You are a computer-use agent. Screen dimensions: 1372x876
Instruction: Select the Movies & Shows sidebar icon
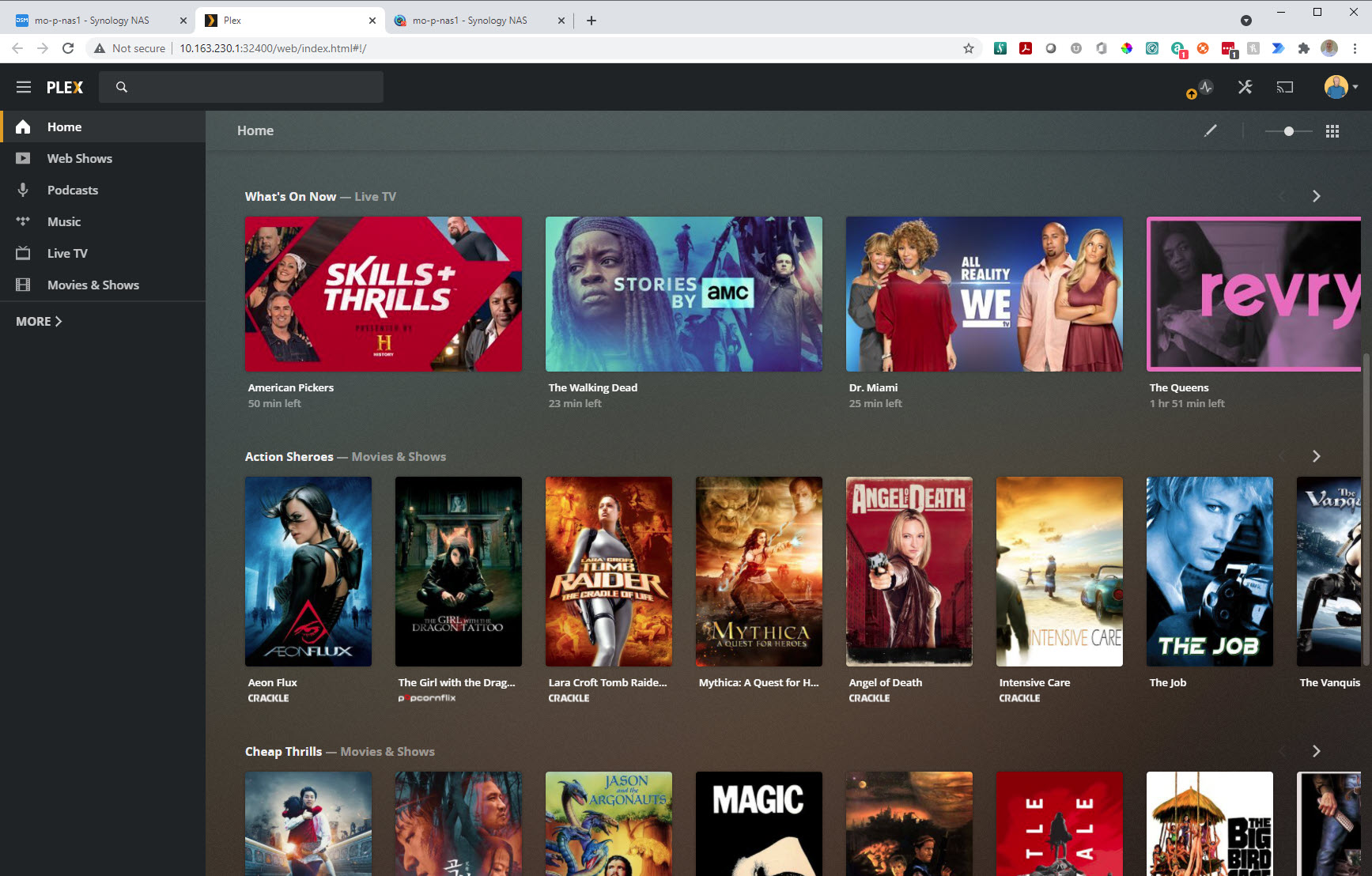[23, 285]
